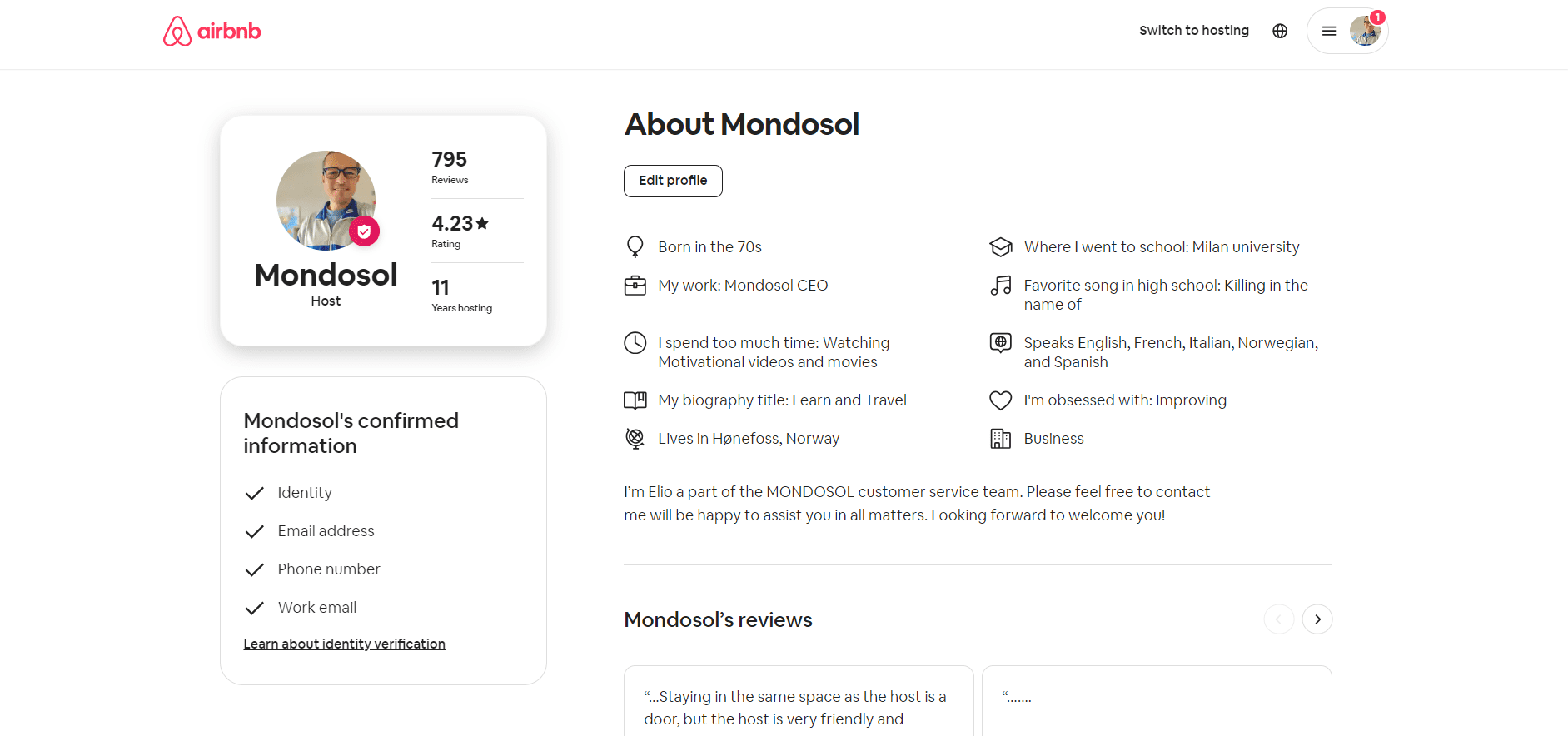Click the heart icon beside obsessed with Improving
The width and height of the screenshot is (1568, 736).
(1000, 400)
